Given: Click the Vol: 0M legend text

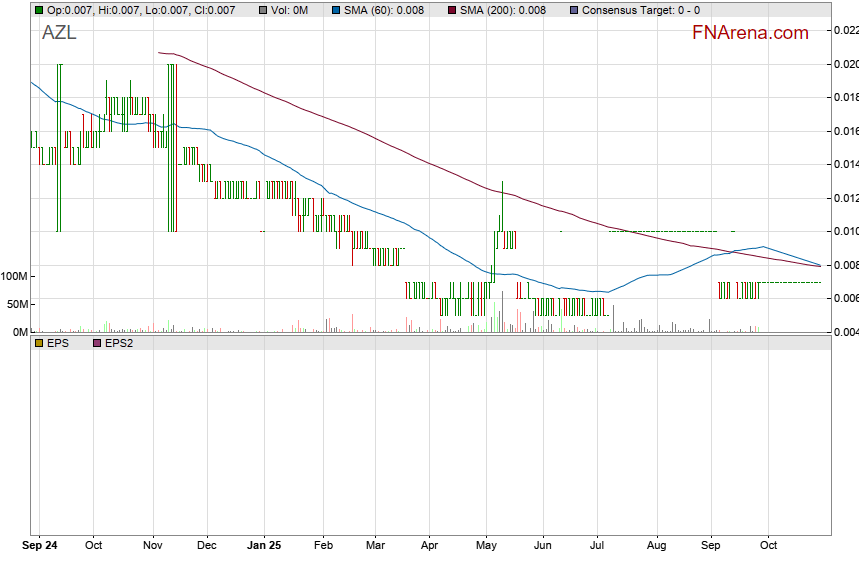Looking at the screenshot, I should pos(291,10).
